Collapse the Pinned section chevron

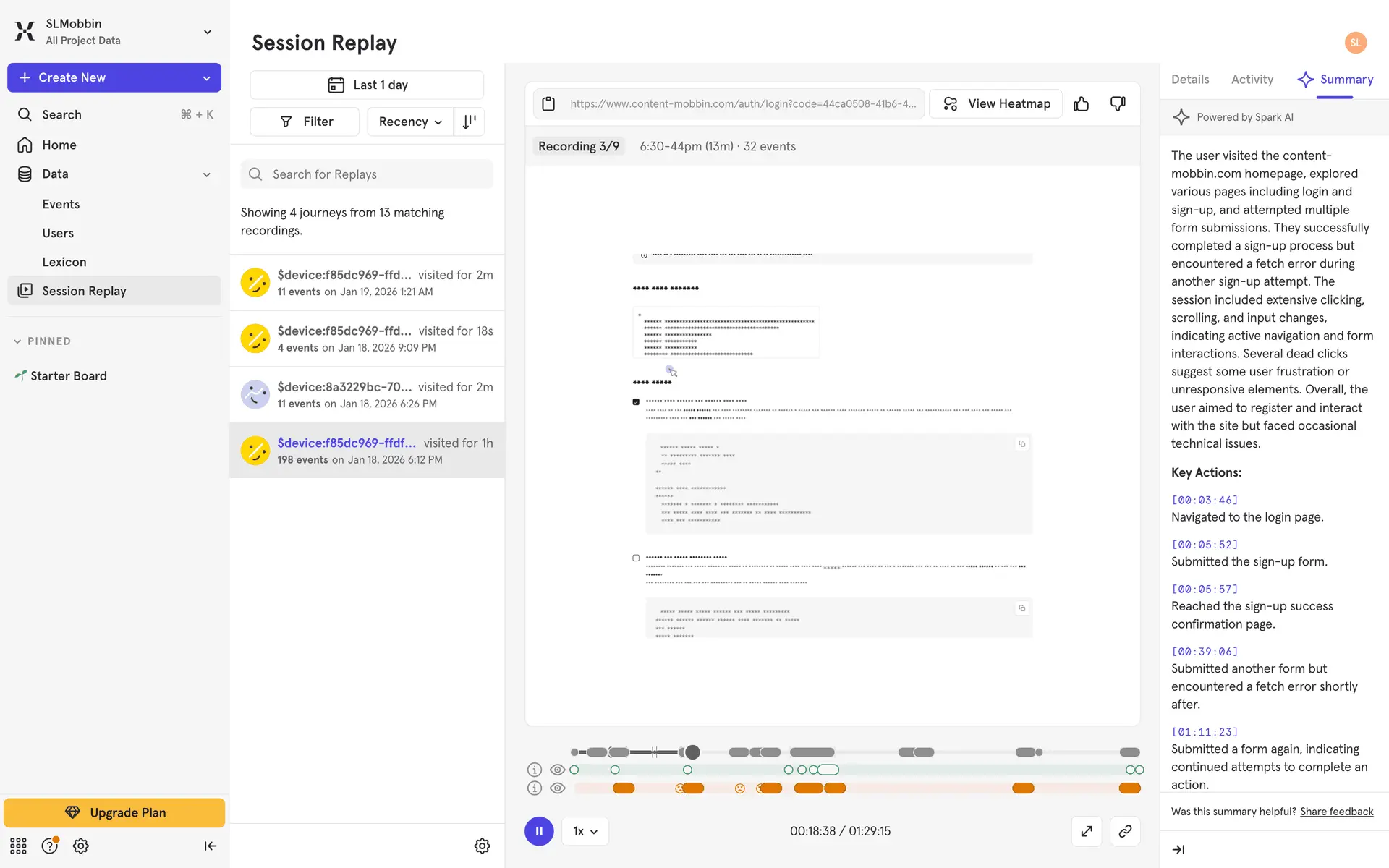(x=17, y=341)
